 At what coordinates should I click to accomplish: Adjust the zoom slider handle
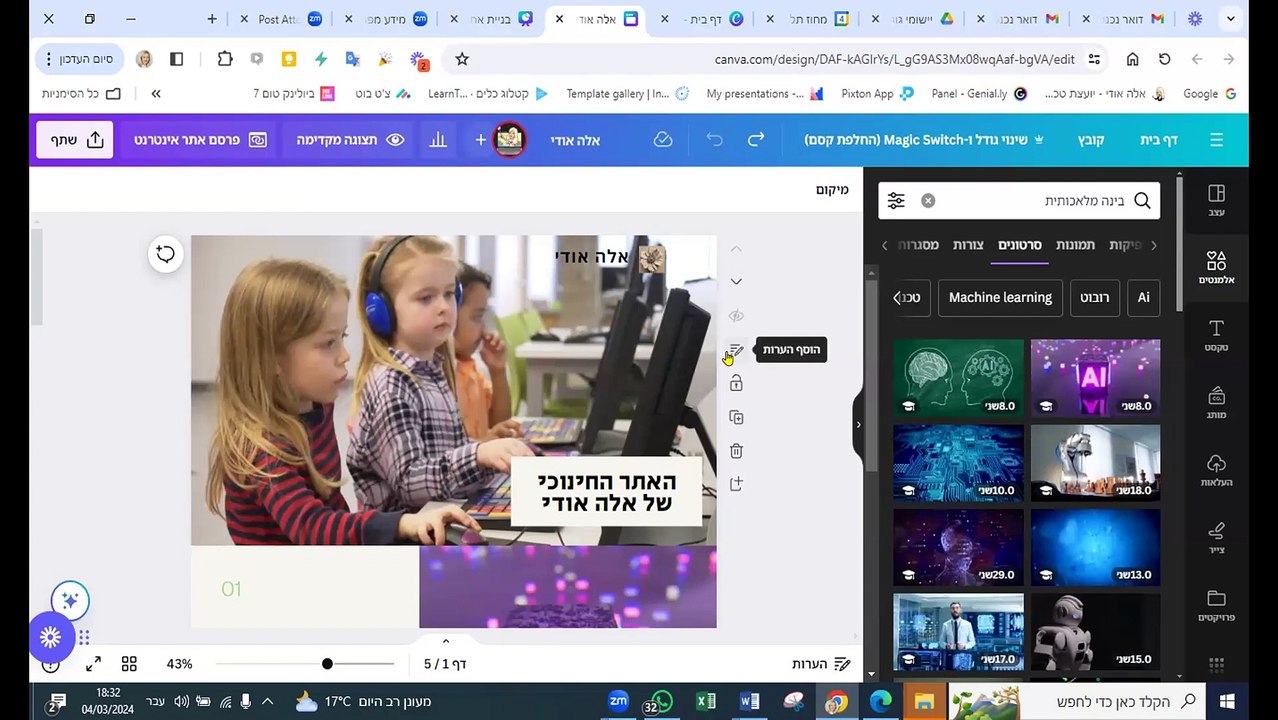point(327,664)
